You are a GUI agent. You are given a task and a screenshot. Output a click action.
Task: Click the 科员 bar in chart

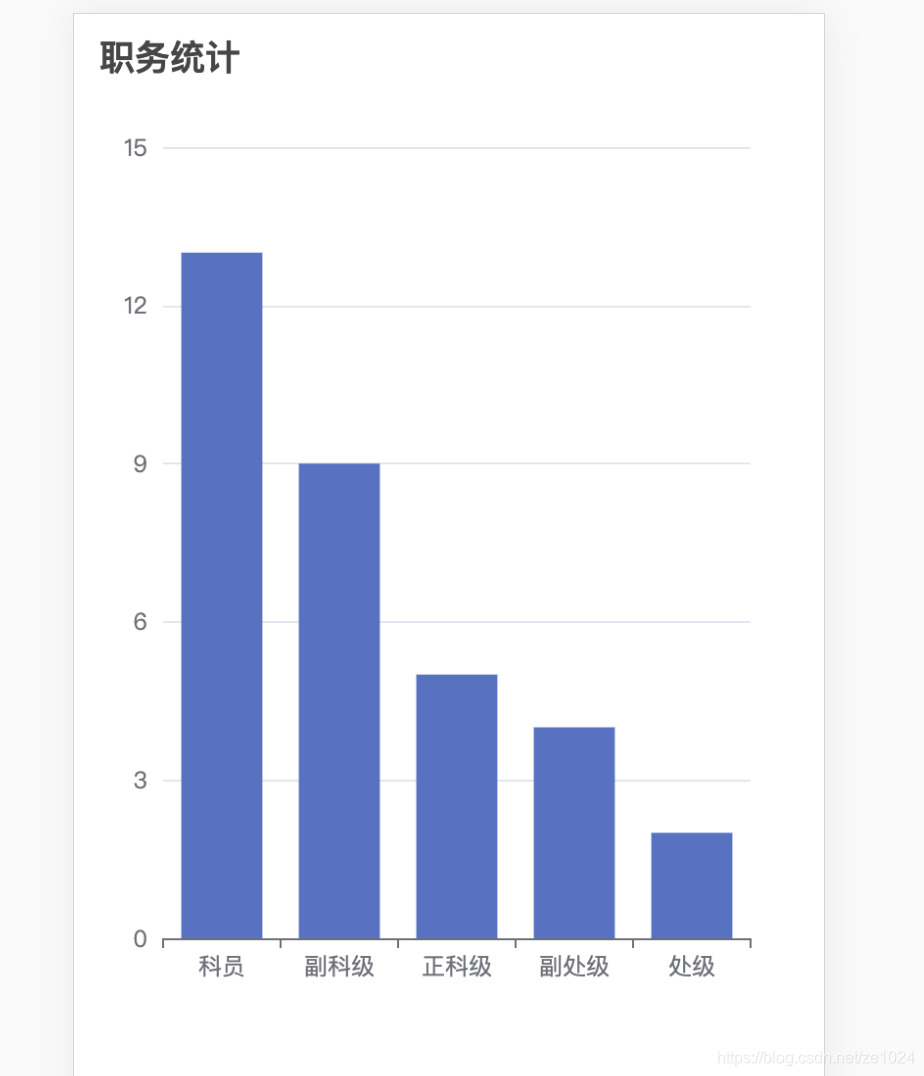click(x=222, y=596)
